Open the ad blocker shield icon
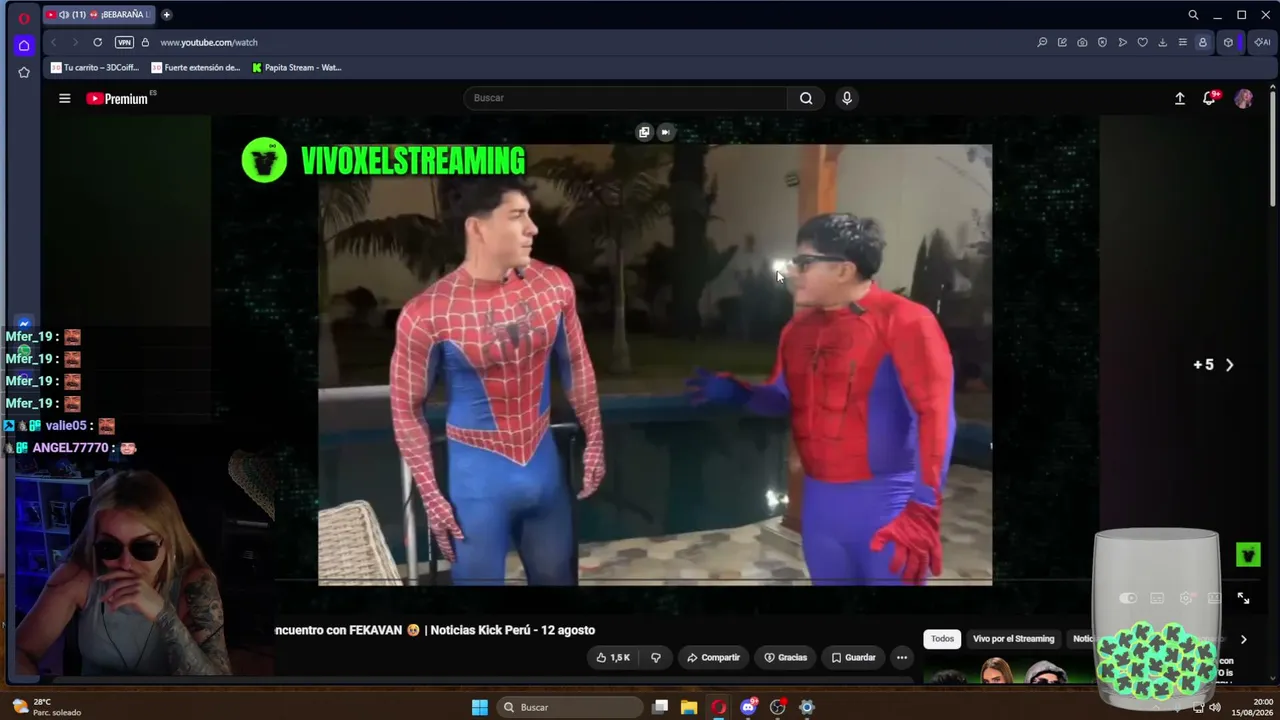Screen dimensions: 1280x720 coord(1102,42)
